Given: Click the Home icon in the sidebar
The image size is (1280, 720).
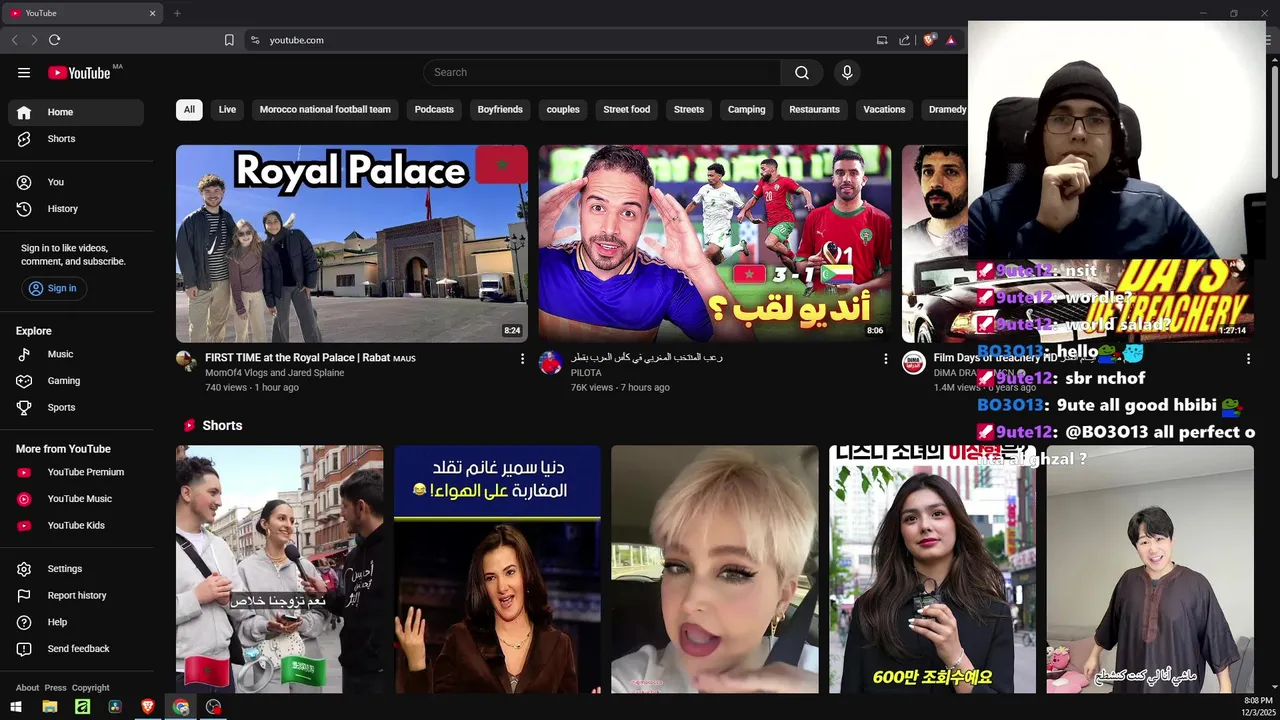Looking at the screenshot, I should 24,112.
